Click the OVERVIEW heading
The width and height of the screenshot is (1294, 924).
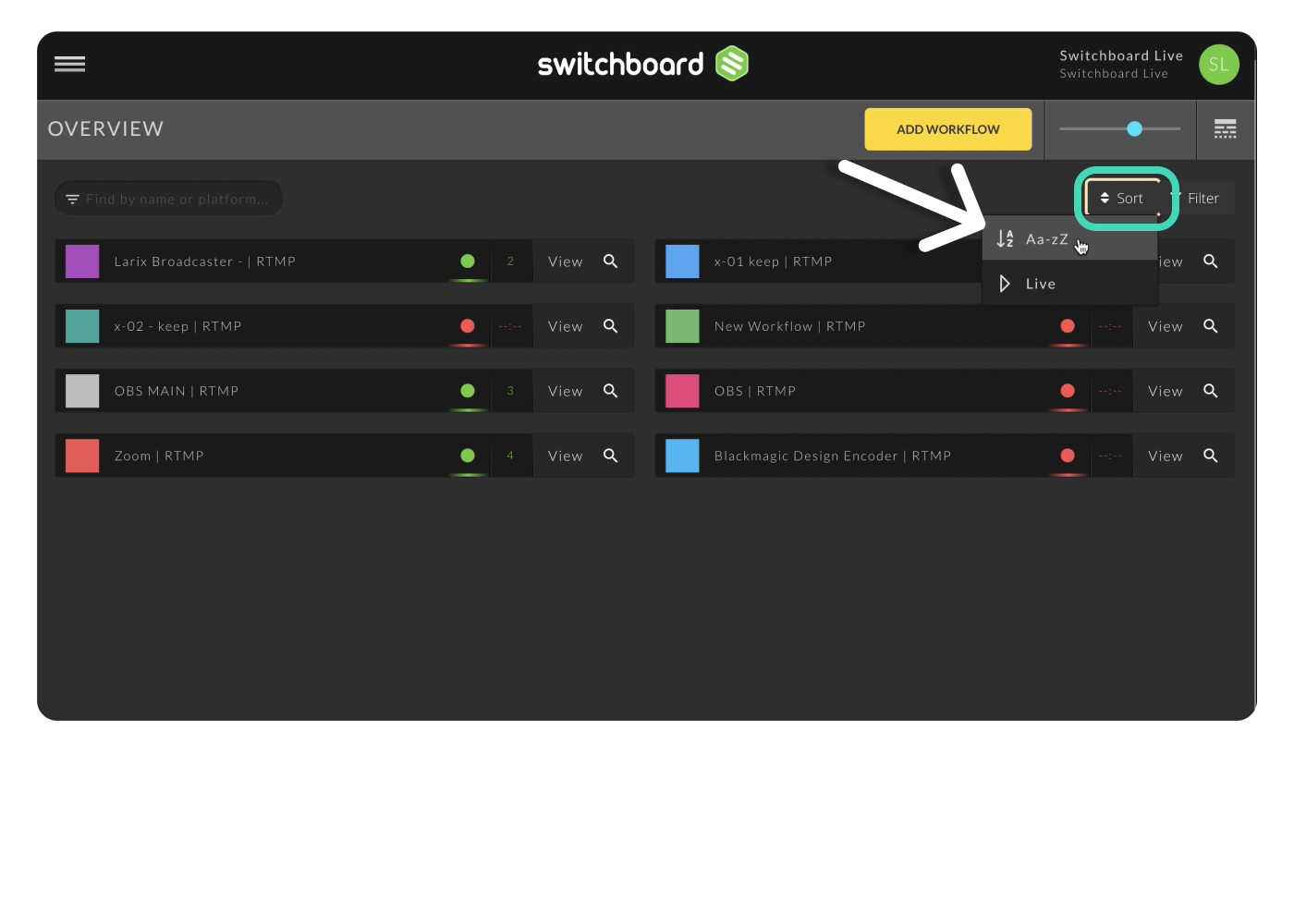pos(105,129)
